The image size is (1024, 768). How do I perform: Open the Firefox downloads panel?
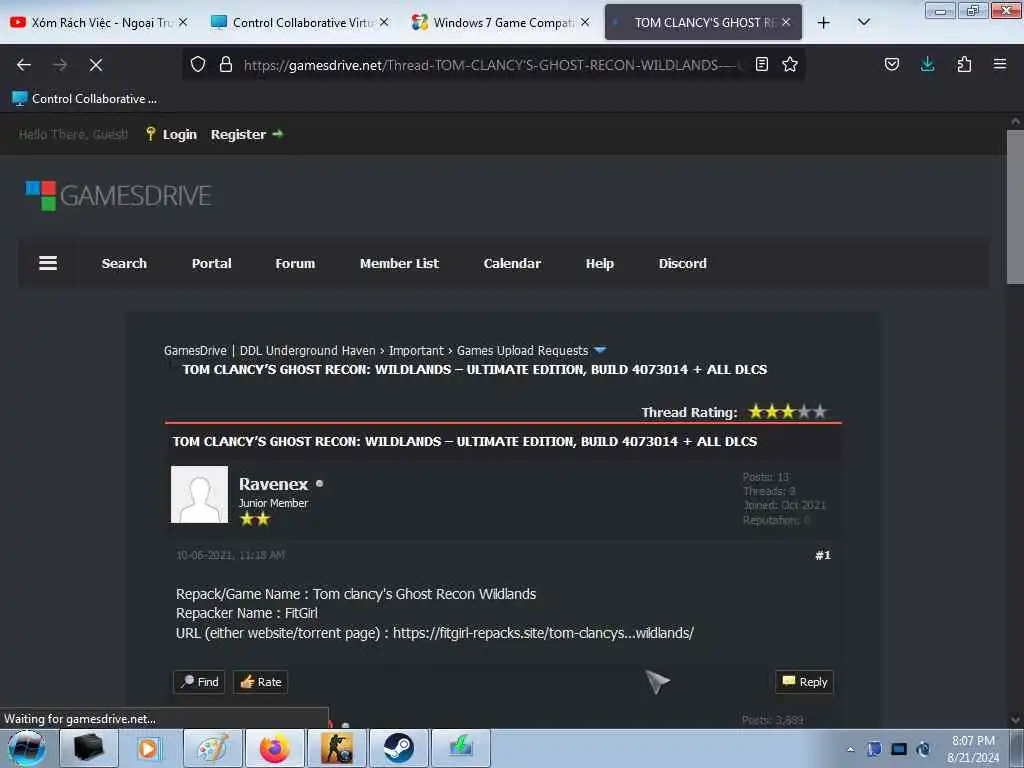pyautogui.click(x=927, y=65)
